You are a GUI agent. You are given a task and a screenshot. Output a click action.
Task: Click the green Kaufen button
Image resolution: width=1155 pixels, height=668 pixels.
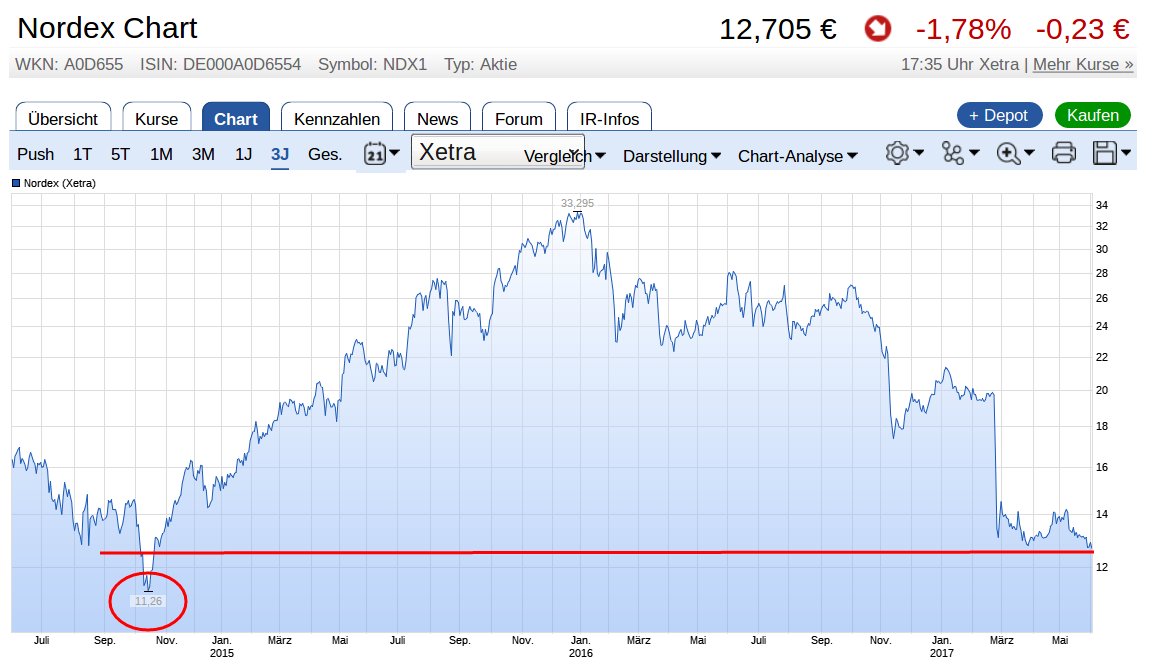point(1092,116)
